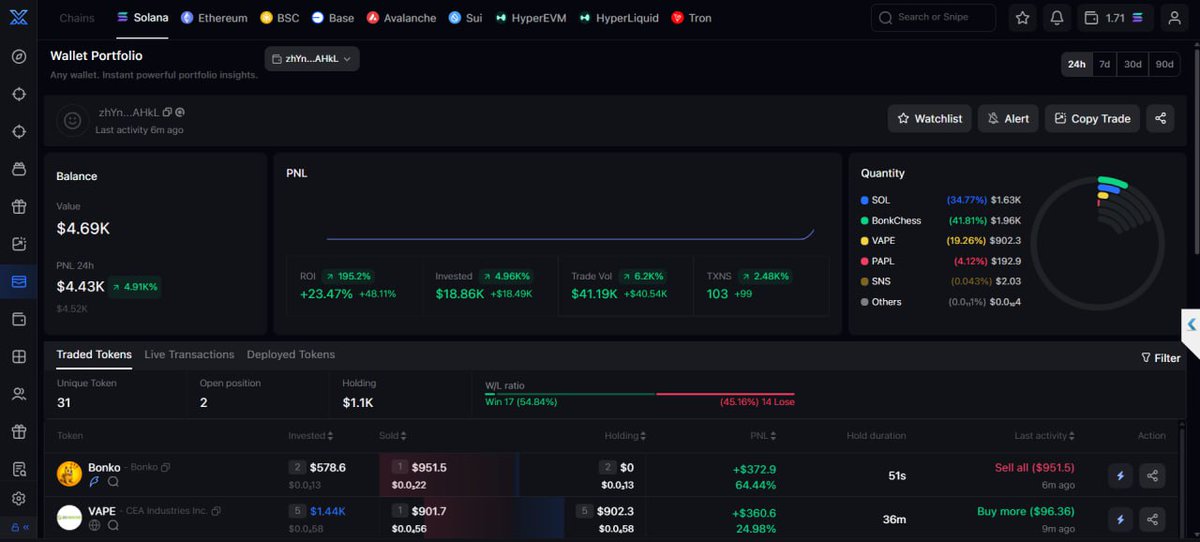Switch to the Tron chain
Viewport: 1200px width, 542px height.
tap(692, 18)
